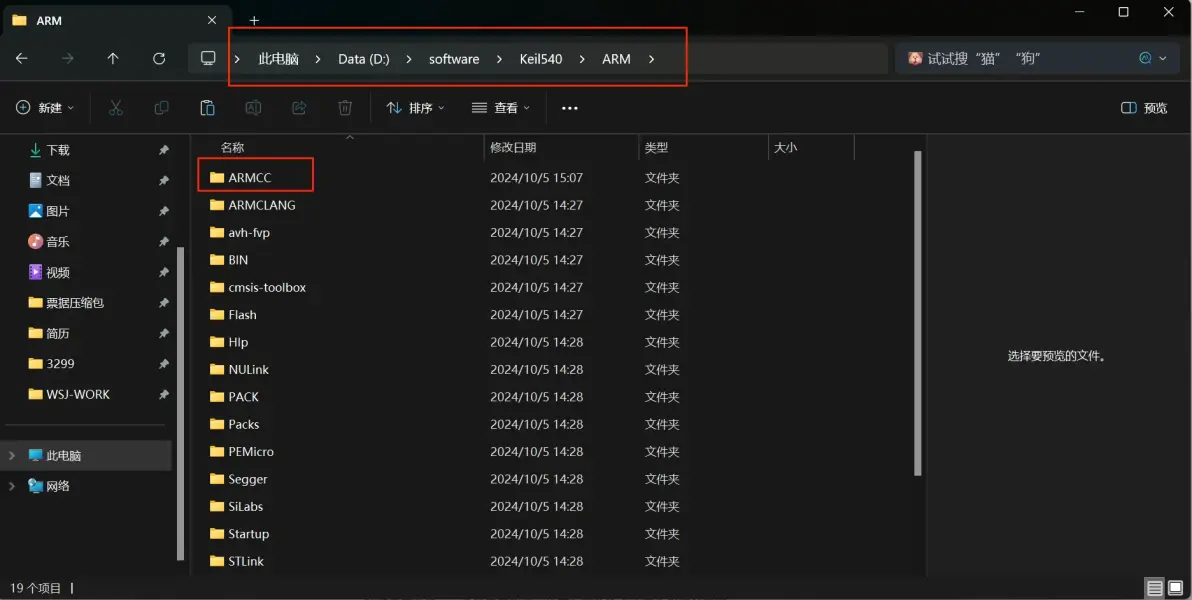
Task: Click the Delete trash icon
Action: pos(344,108)
